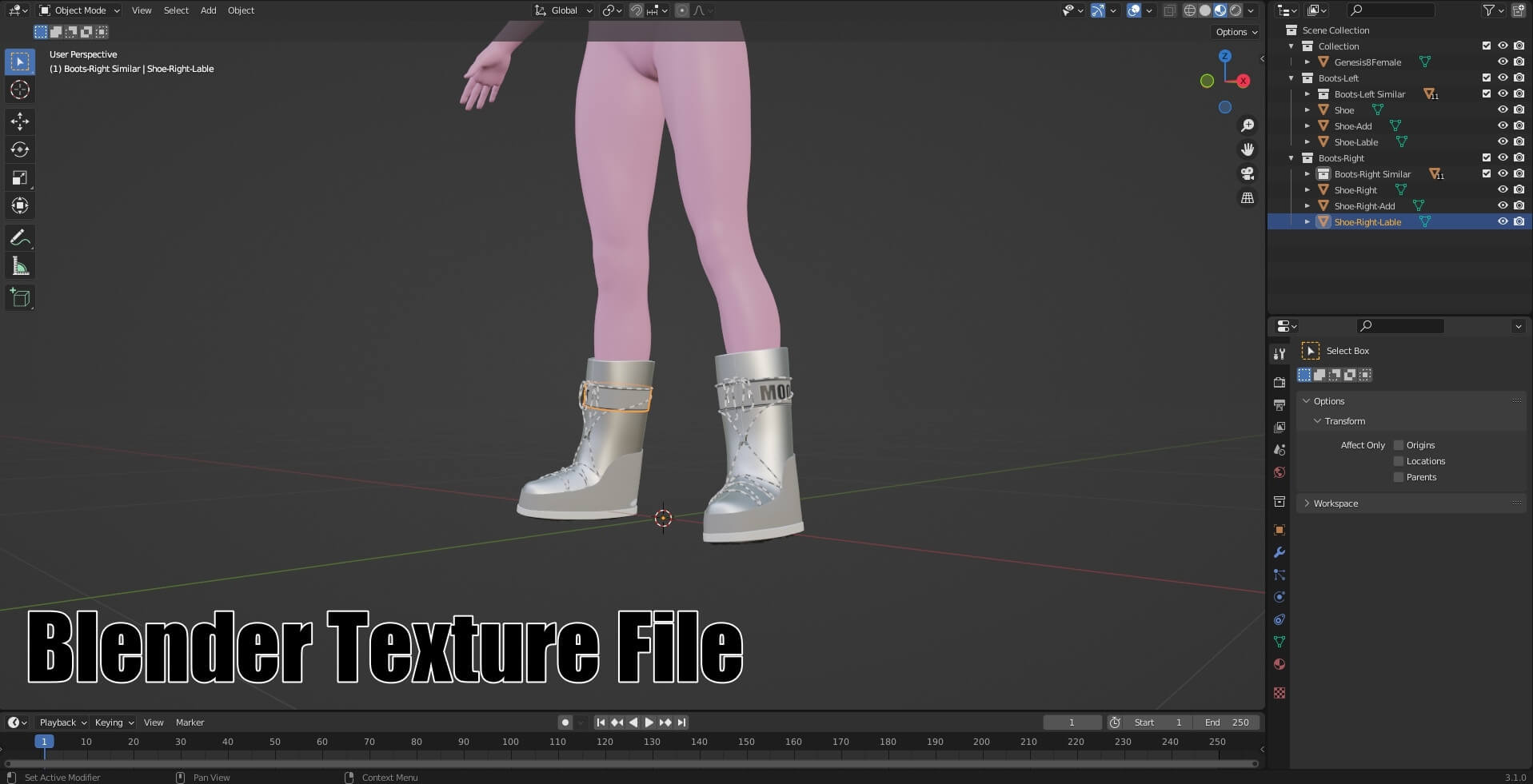Open the Playback dropdown in timeline
The image size is (1533, 784).
tap(62, 722)
